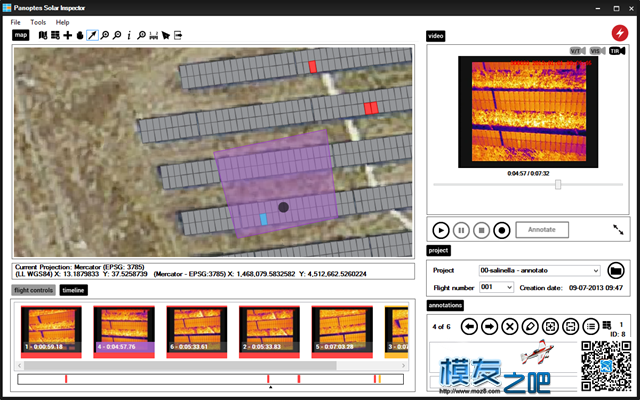Viewport: 640px width, 400px height.
Task: Pause the inspection video
Action: point(461,231)
